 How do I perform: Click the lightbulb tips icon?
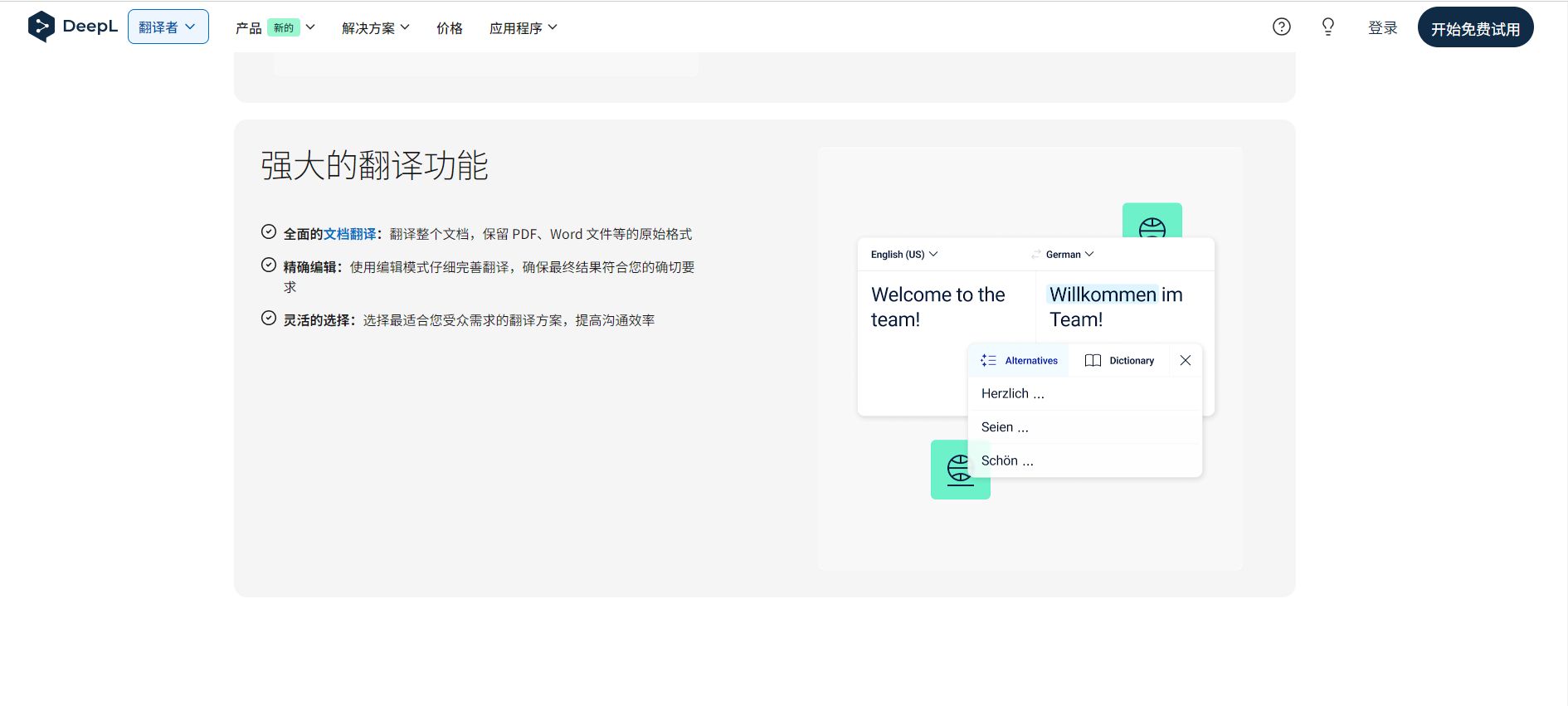click(x=1327, y=27)
